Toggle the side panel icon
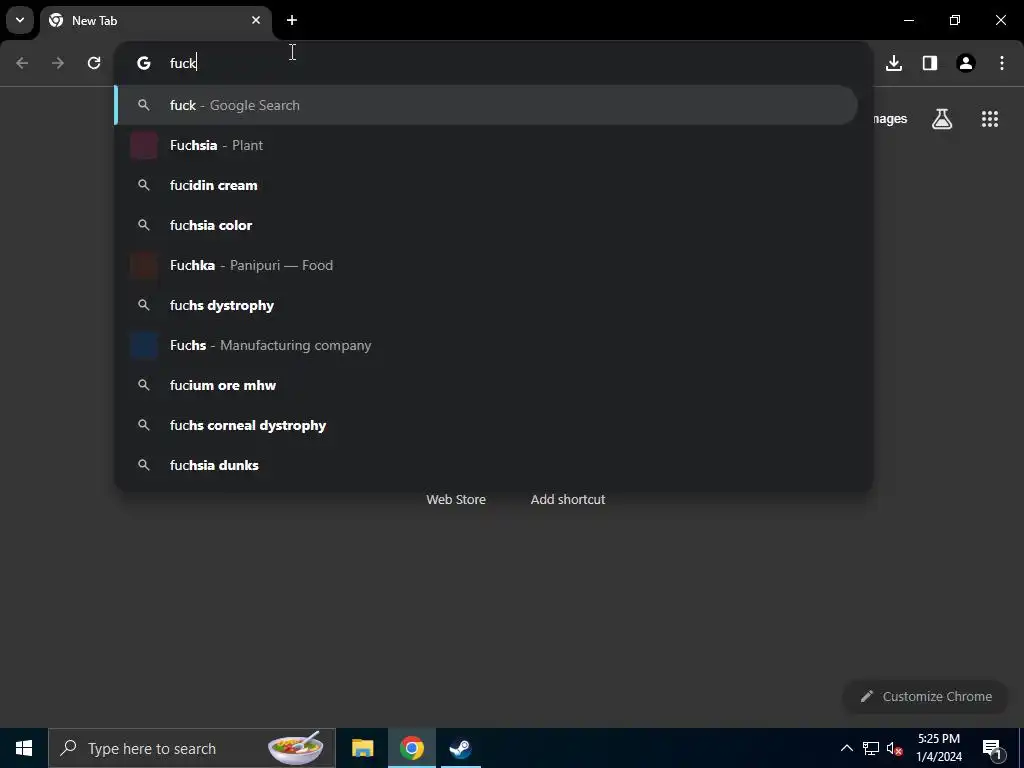This screenshot has height=768, width=1024. 930,63
